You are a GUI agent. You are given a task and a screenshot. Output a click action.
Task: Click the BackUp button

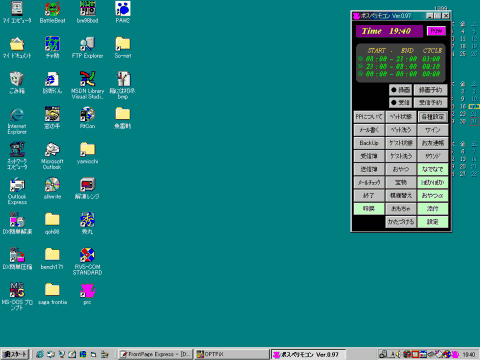click(x=369, y=143)
